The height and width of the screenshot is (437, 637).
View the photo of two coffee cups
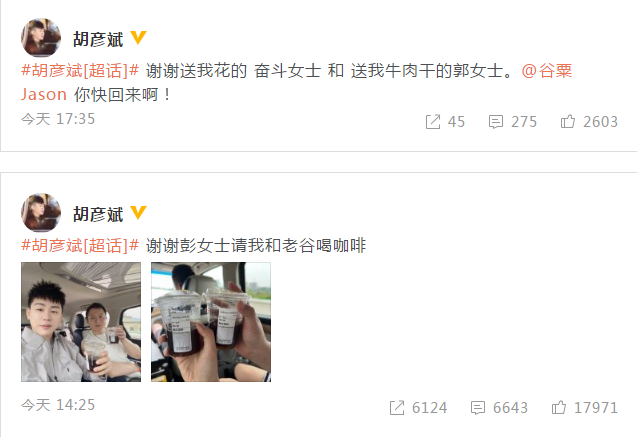(x=211, y=322)
